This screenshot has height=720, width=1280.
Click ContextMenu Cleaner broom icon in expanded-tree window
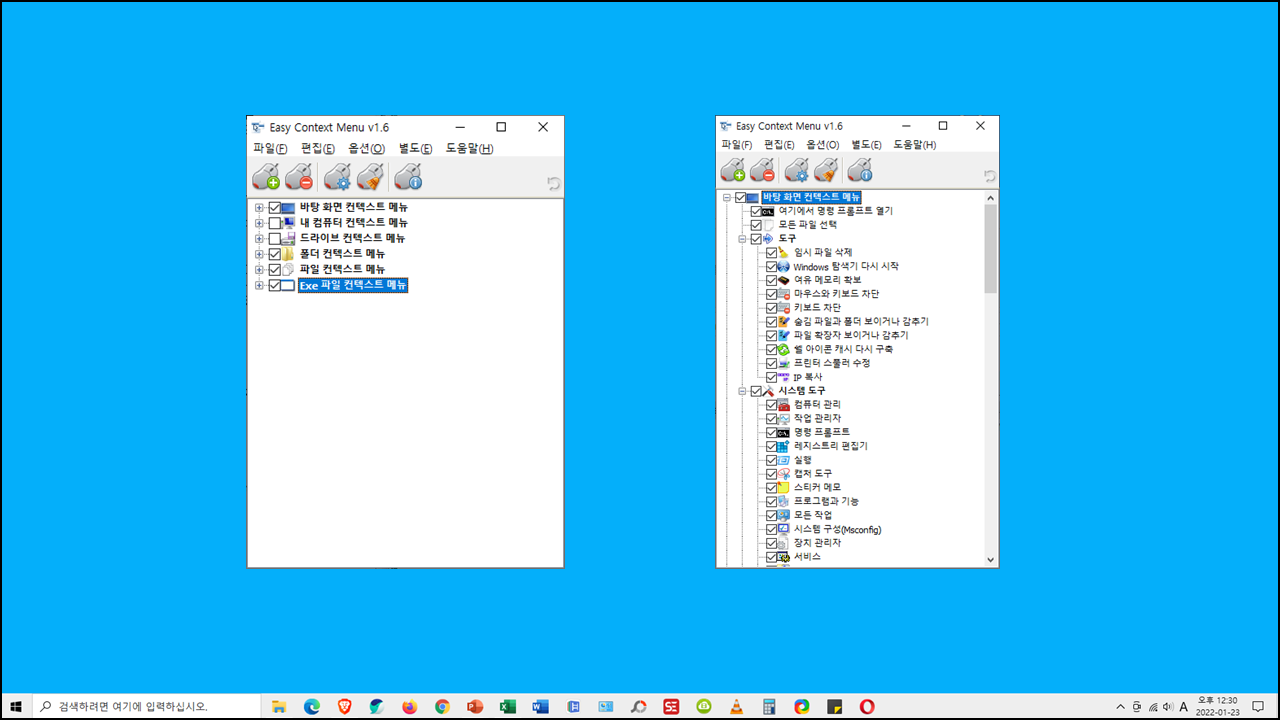pyautogui.click(x=826, y=171)
